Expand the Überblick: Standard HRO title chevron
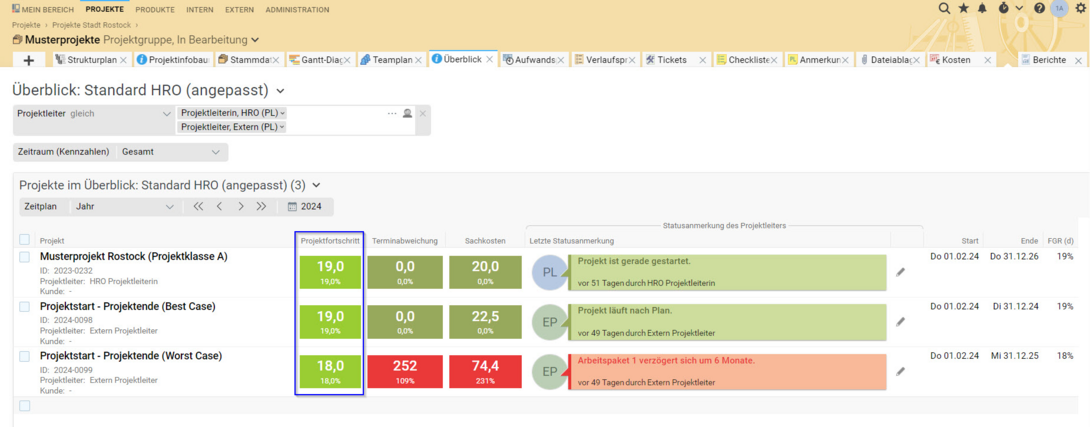1090x427 pixels. pos(280,91)
